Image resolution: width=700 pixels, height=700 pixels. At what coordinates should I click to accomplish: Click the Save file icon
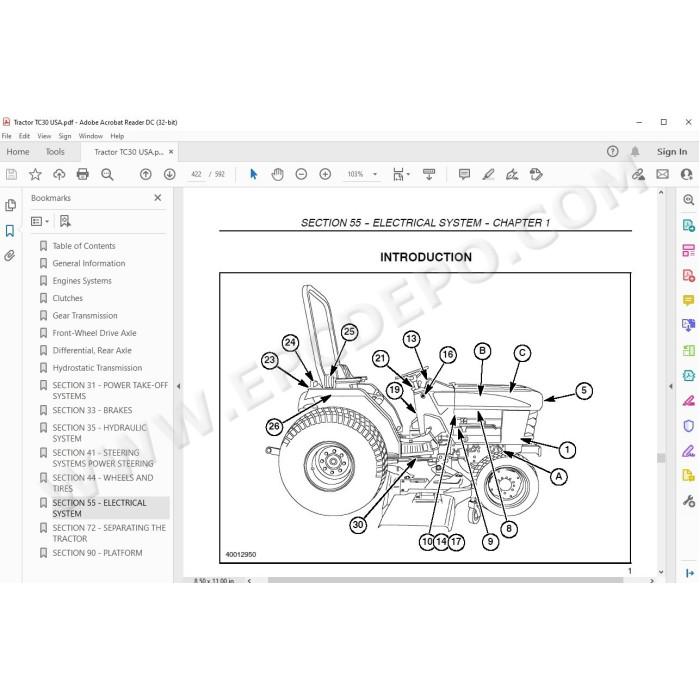point(12,174)
